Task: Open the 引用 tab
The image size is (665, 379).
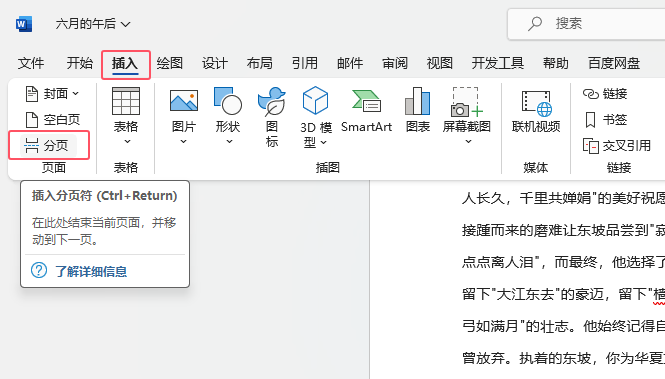Action: click(x=305, y=63)
